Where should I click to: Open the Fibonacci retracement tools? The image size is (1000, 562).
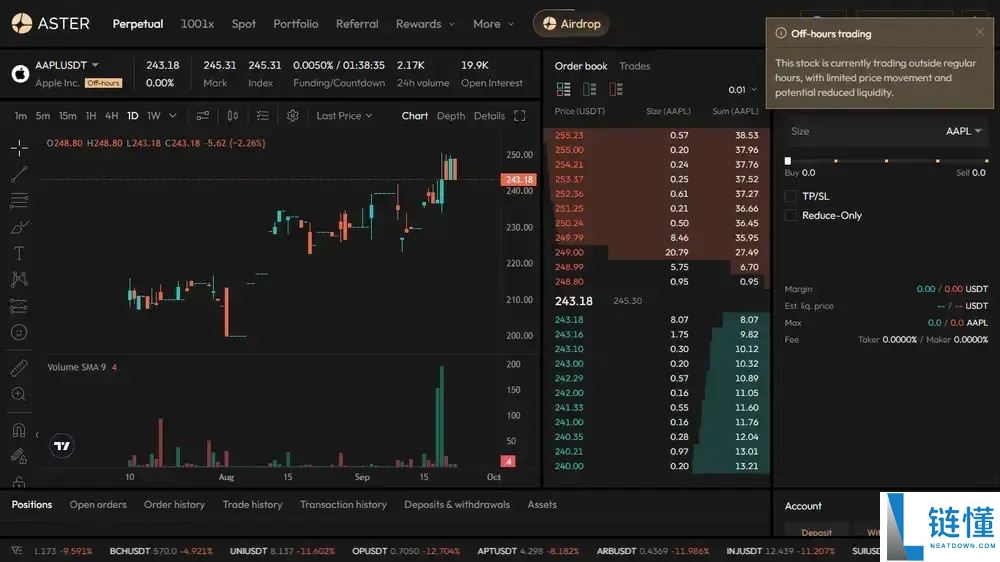point(19,200)
